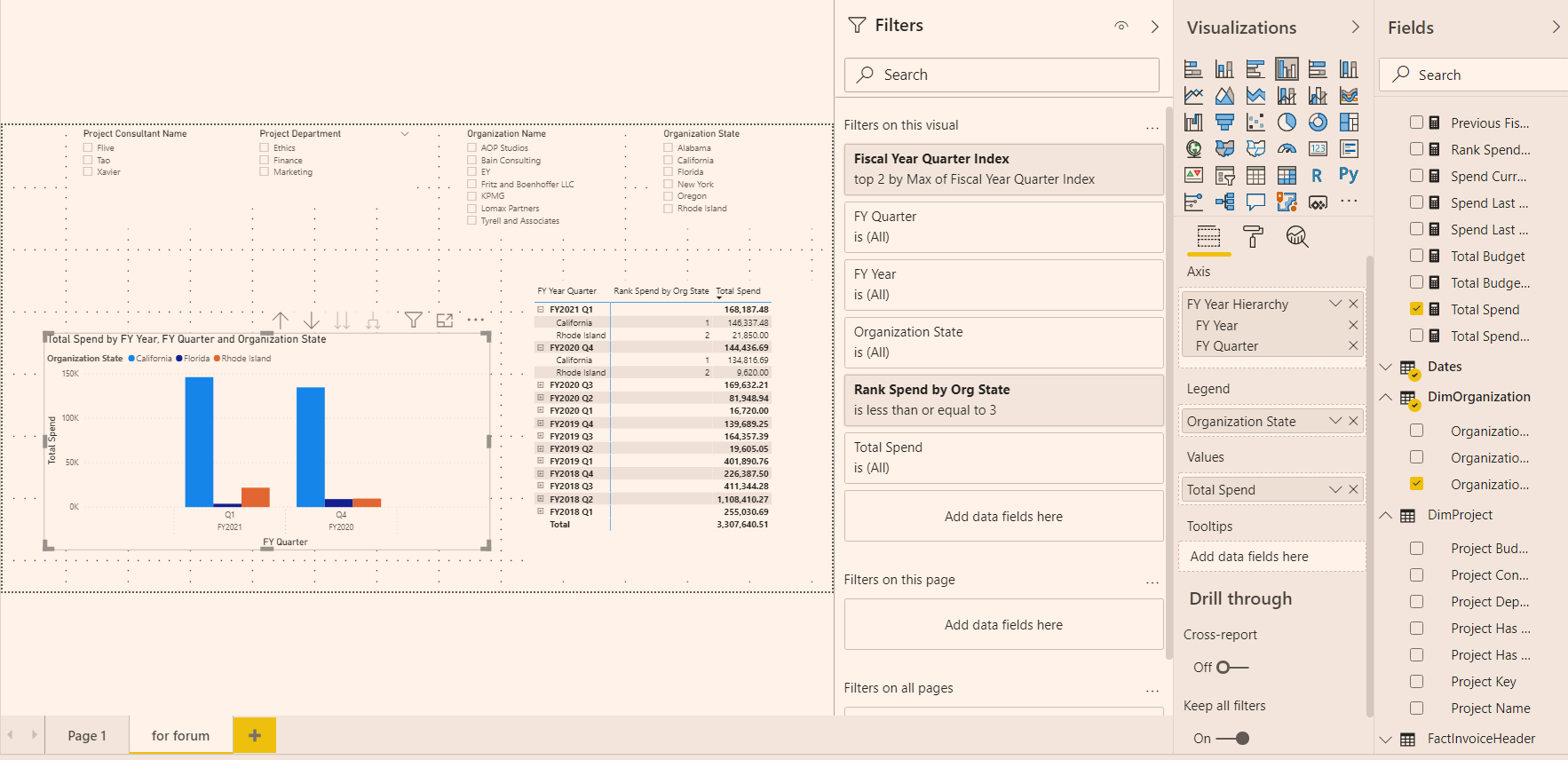Pick the line chart visualization icon

coord(1193,95)
